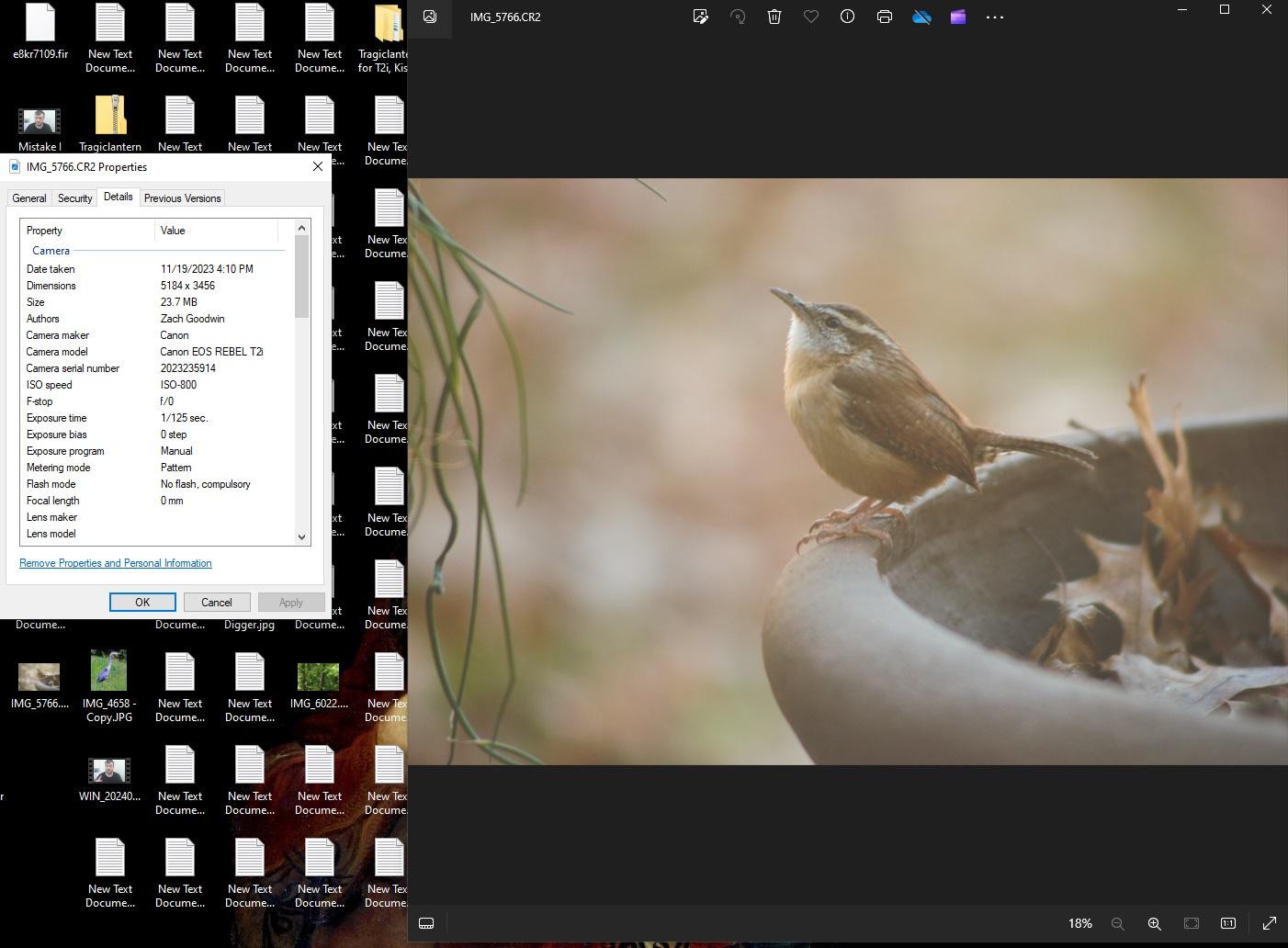Image resolution: width=1288 pixels, height=948 pixels.
Task: Click the flash mode value No flash, compulsory
Action: point(205,484)
